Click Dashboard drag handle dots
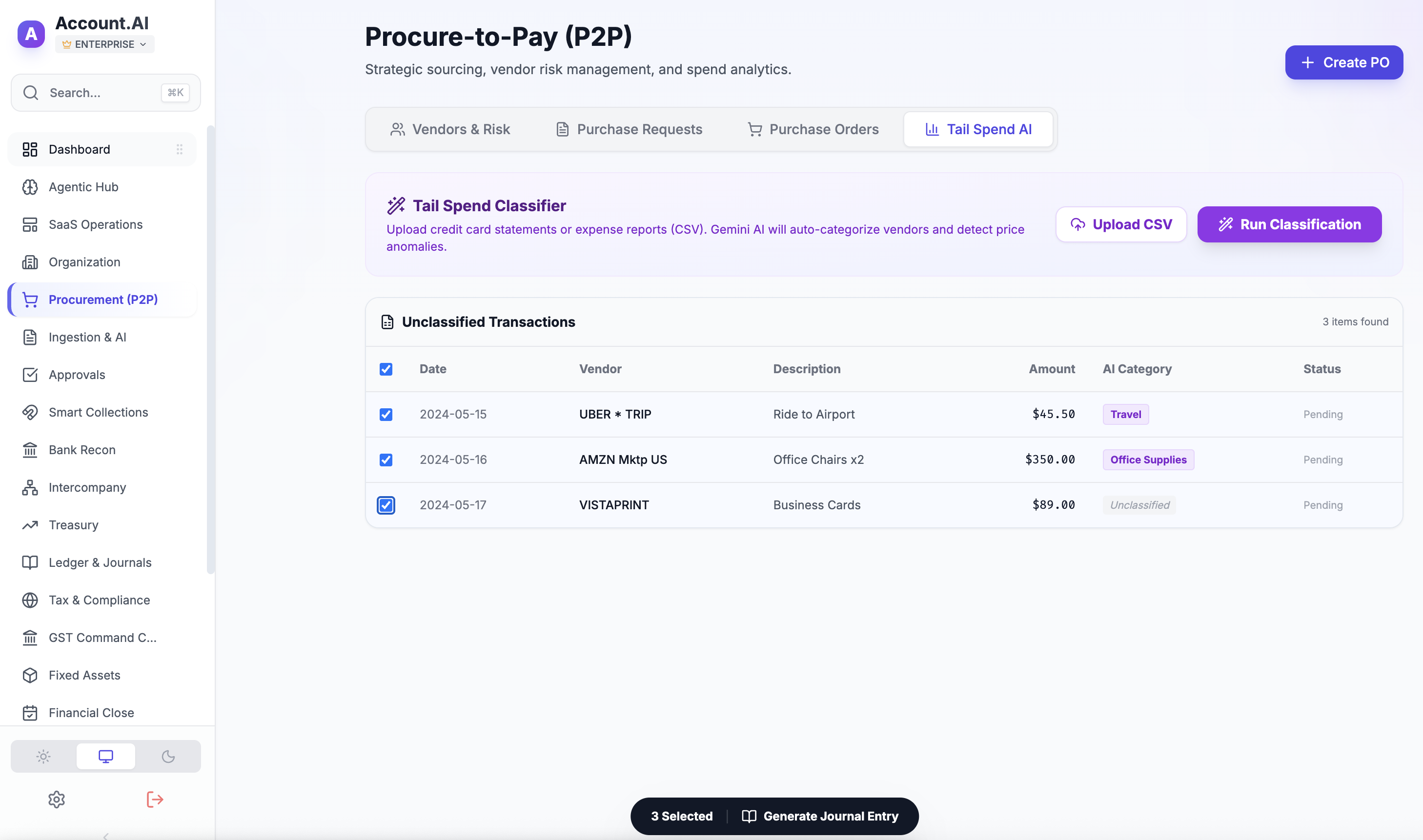 coord(180,149)
